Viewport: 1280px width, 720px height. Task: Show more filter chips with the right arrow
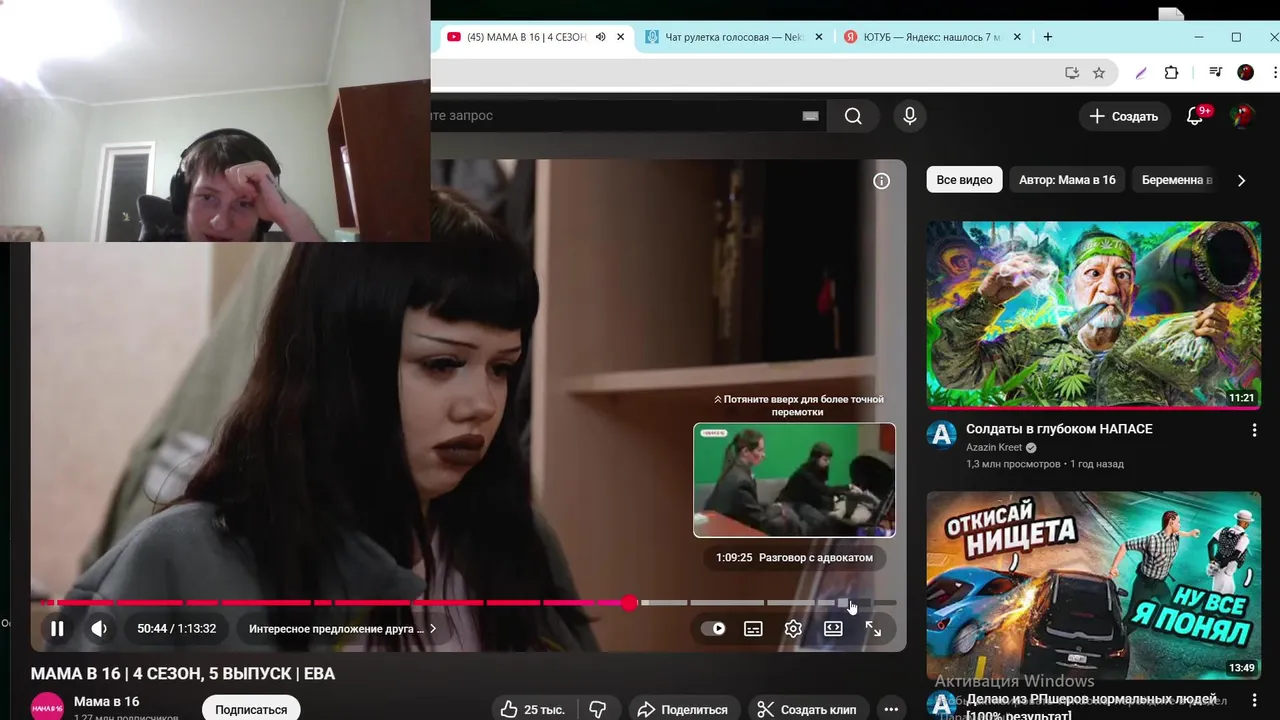click(1241, 180)
